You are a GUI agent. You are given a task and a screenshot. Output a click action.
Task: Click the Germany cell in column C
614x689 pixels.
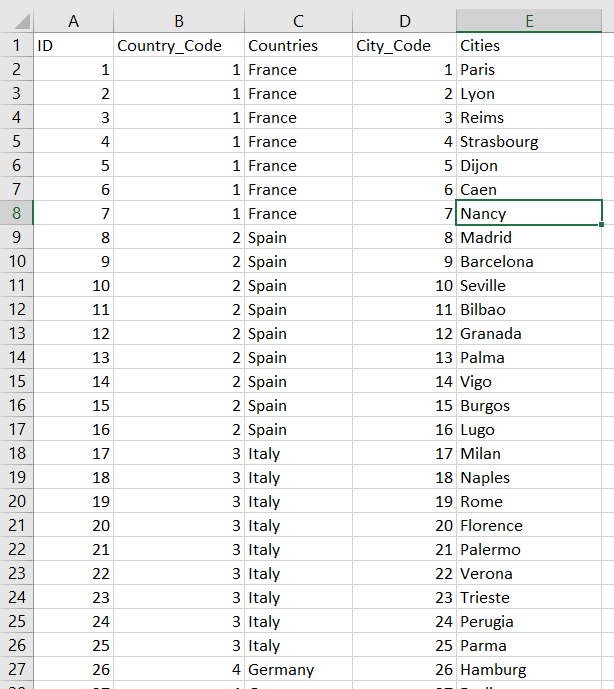pyautogui.click(x=298, y=669)
